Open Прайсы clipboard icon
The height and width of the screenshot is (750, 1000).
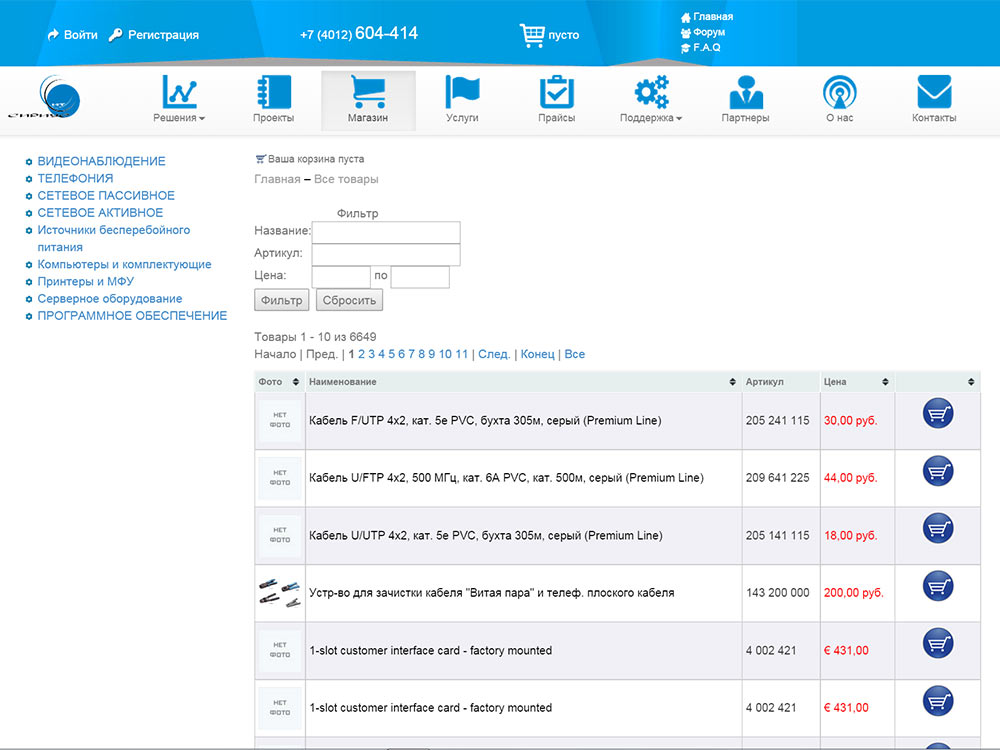556,92
